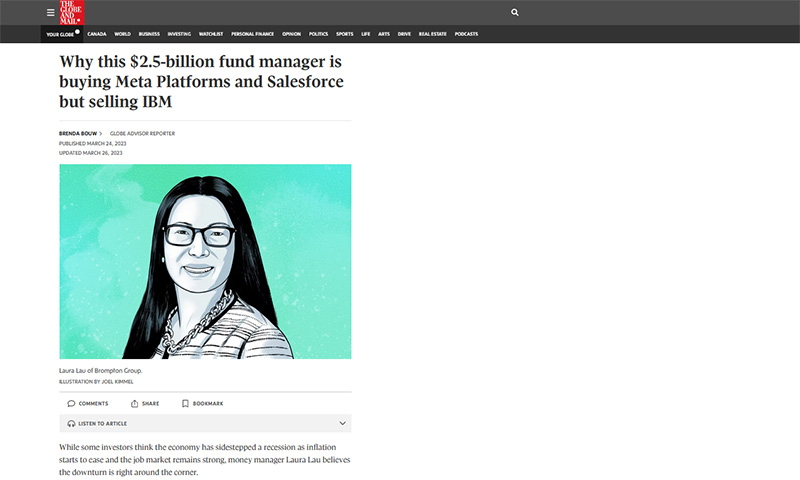Click the Share icon

pos(134,403)
